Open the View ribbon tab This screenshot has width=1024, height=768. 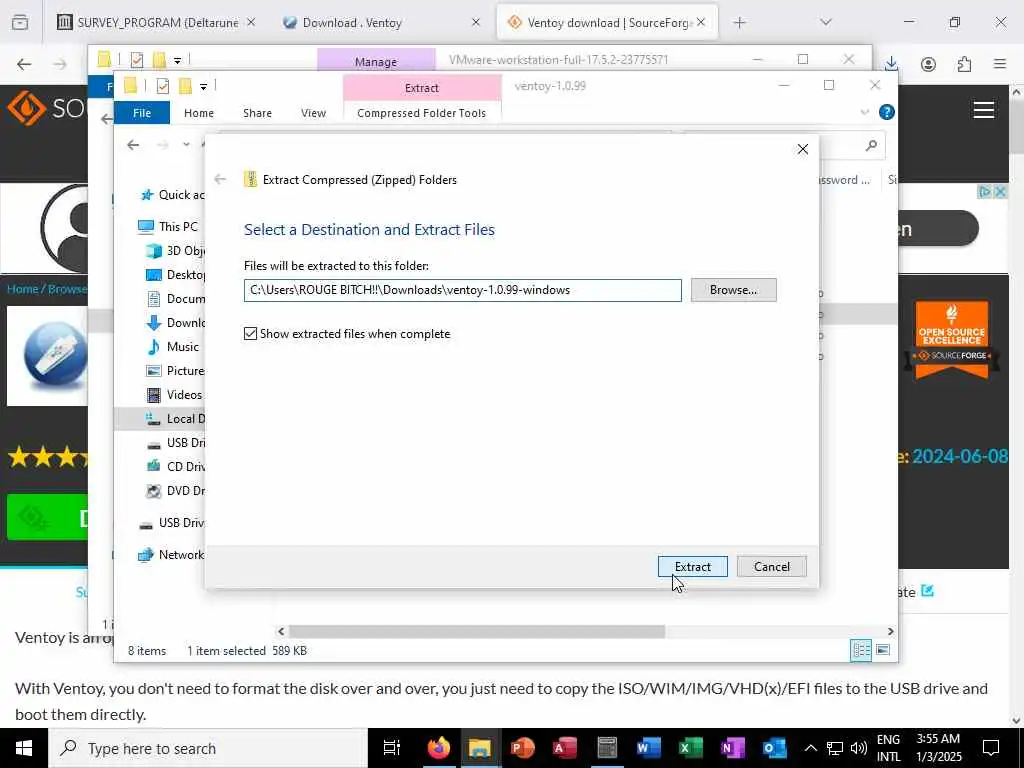(313, 113)
